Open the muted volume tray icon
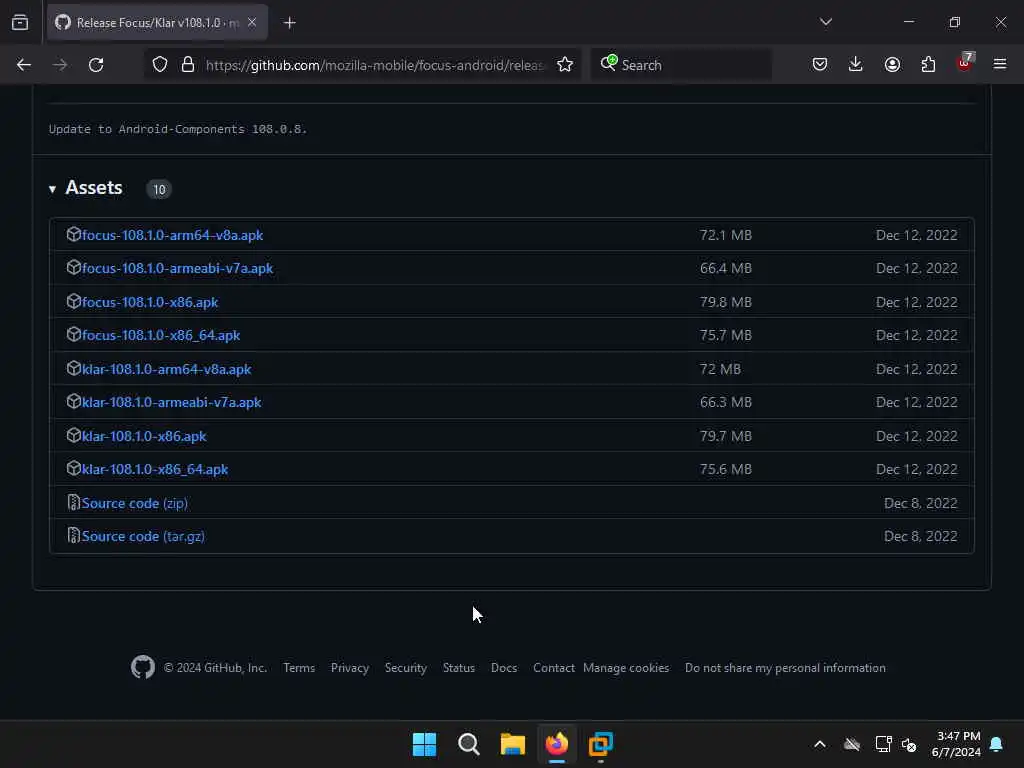Screen dimensions: 1024x768 (909, 744)
